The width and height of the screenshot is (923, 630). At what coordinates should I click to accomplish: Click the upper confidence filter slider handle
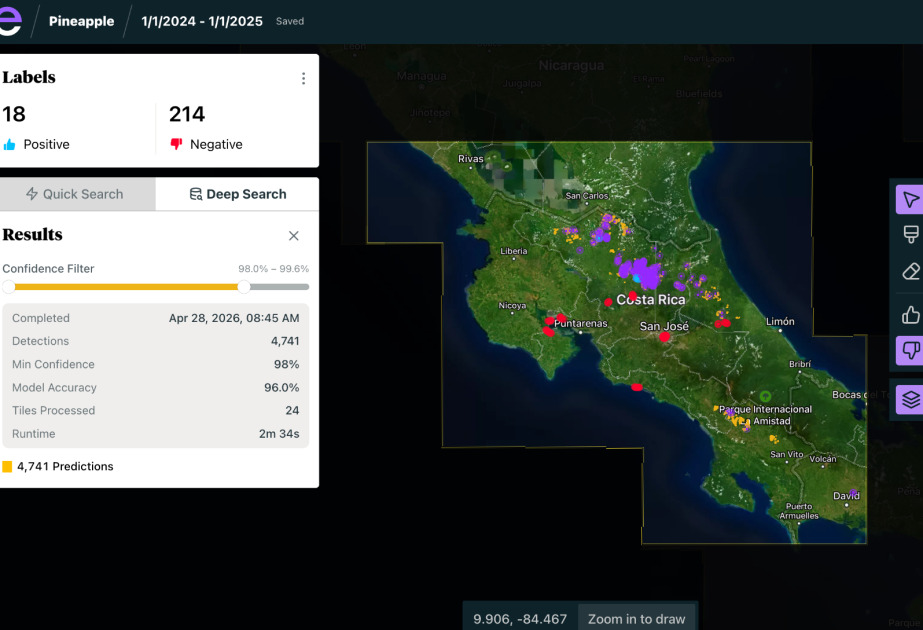pos(244,287)
